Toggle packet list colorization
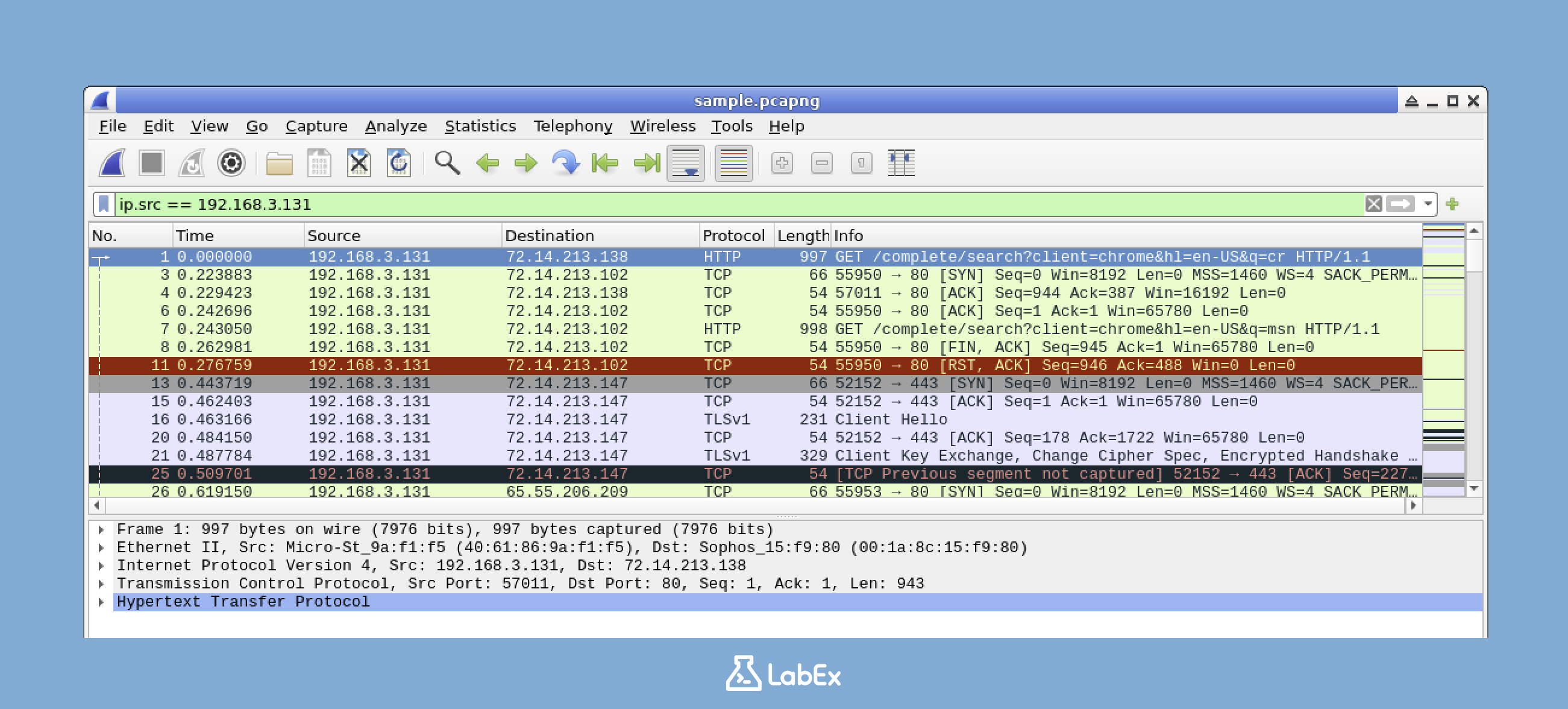1568x709 pixels. point(733,163)
